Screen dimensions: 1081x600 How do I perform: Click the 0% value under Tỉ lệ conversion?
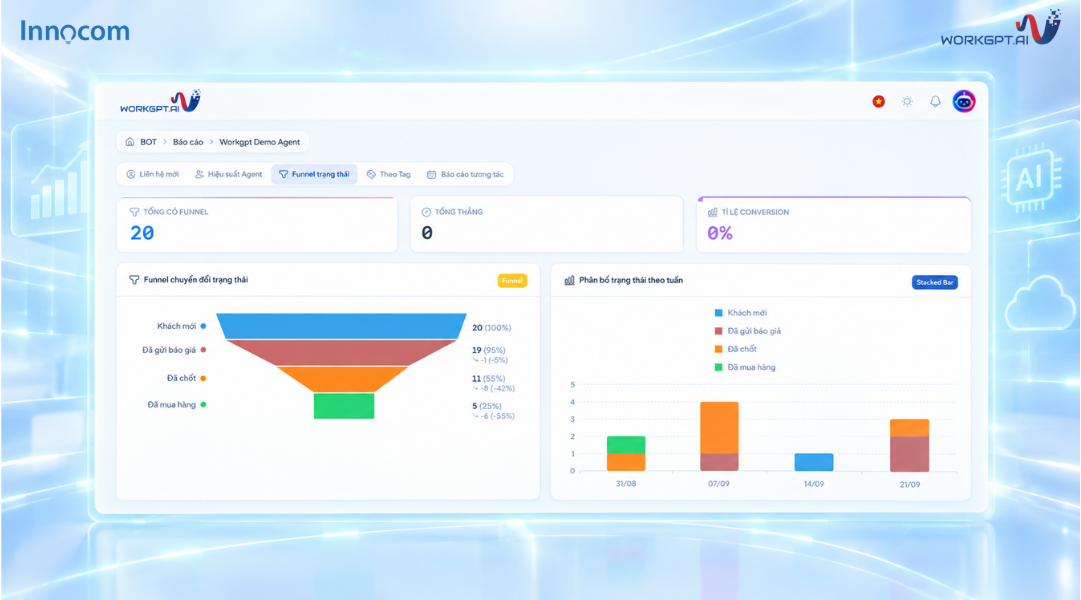point(720,233)
